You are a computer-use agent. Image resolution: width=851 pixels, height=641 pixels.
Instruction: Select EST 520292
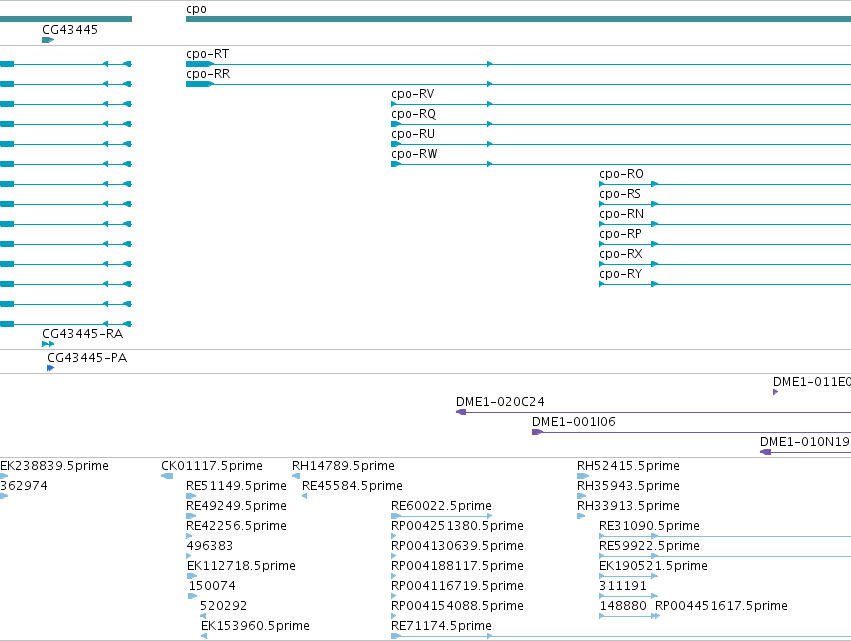coord(224,607)
